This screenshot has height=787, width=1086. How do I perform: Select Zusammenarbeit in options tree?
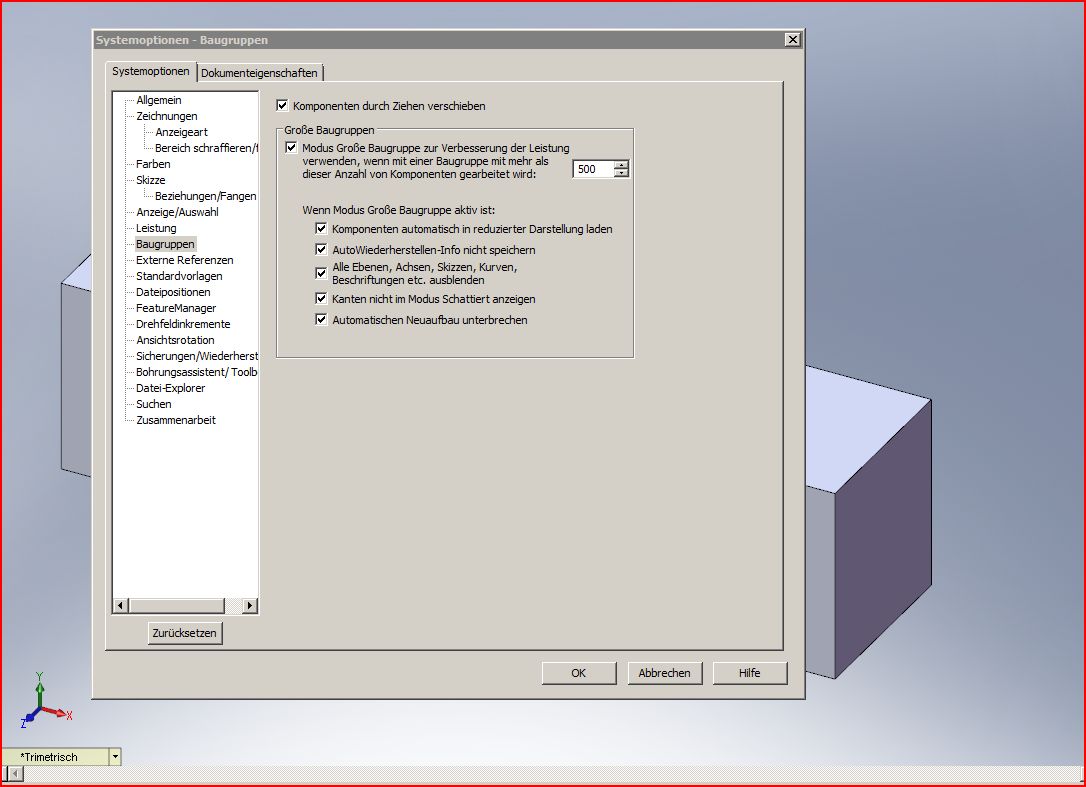[x=176, y=419]
